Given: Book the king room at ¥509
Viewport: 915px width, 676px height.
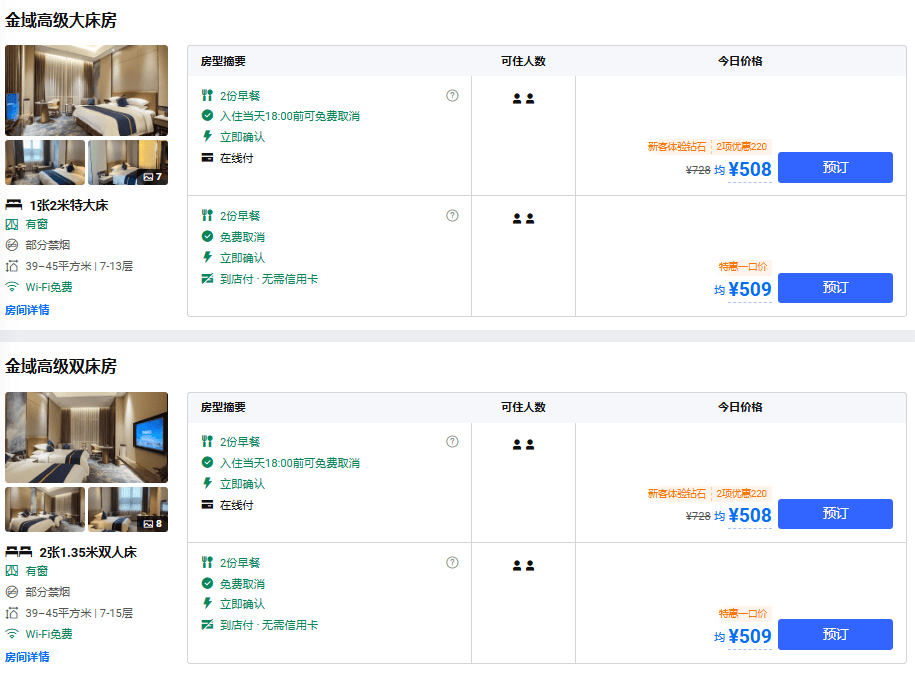Looking at the screenshot, I should 835,288.
